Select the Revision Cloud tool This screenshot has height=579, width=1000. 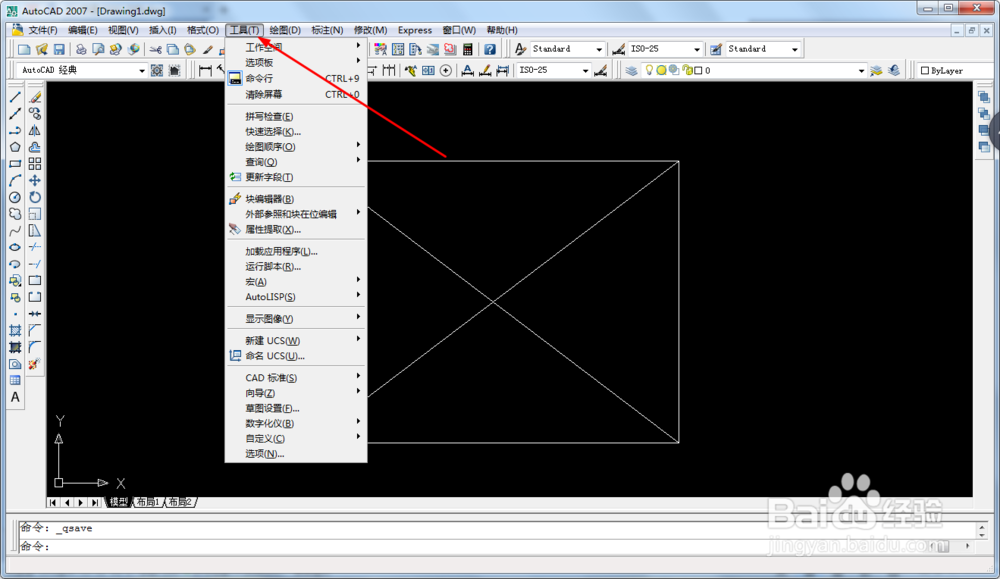tap(15, 214)
